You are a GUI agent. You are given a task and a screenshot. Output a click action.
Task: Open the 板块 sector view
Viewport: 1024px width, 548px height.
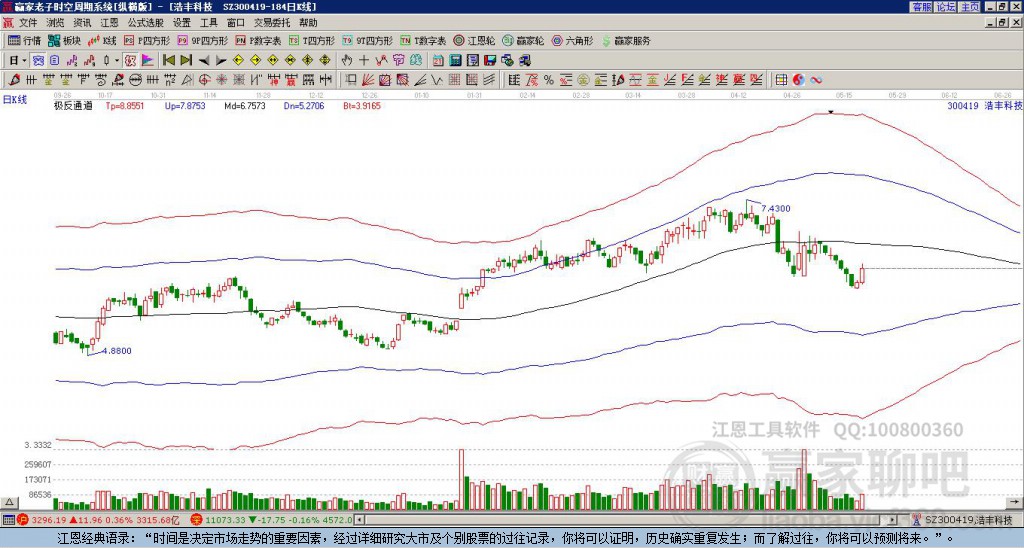click(64, 40)
